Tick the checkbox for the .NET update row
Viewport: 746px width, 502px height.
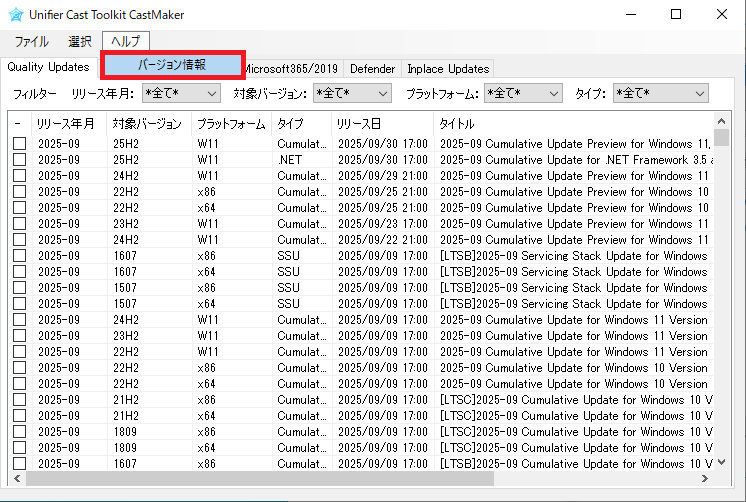pos(20,160)
